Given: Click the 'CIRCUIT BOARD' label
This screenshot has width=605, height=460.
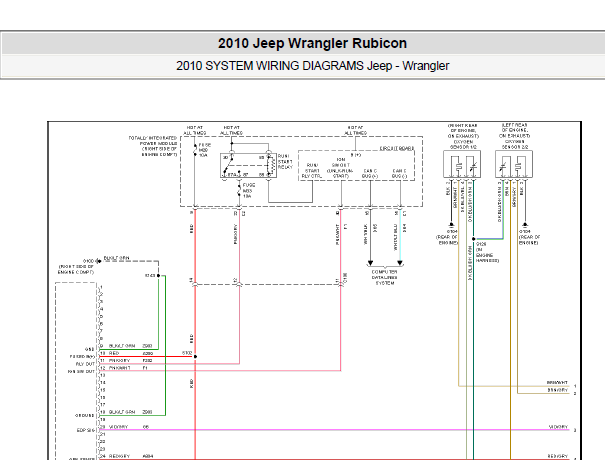Looking at the screenshot, I should [397, 148].
